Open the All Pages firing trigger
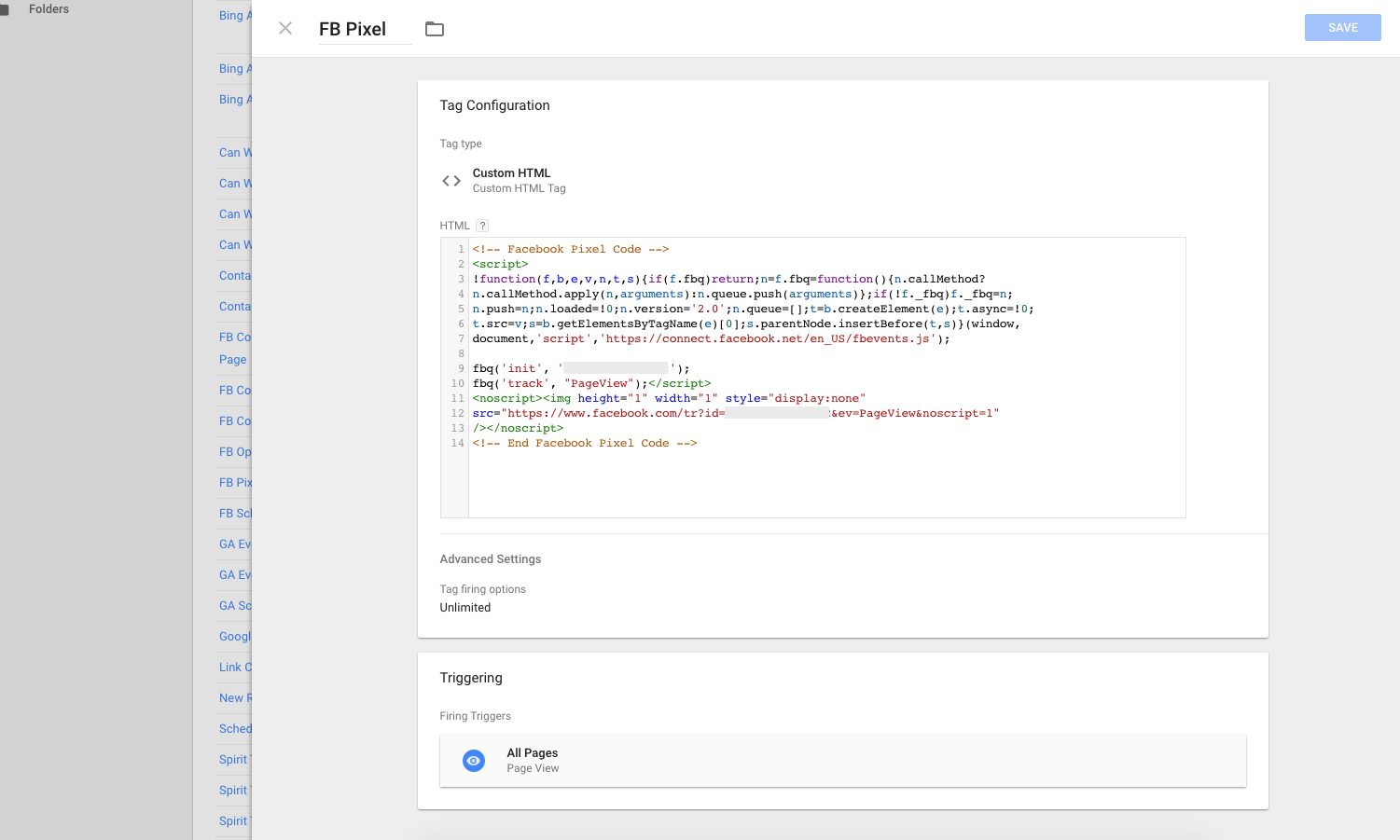Viewport: 1400px width, 840px height. point(843,761)
